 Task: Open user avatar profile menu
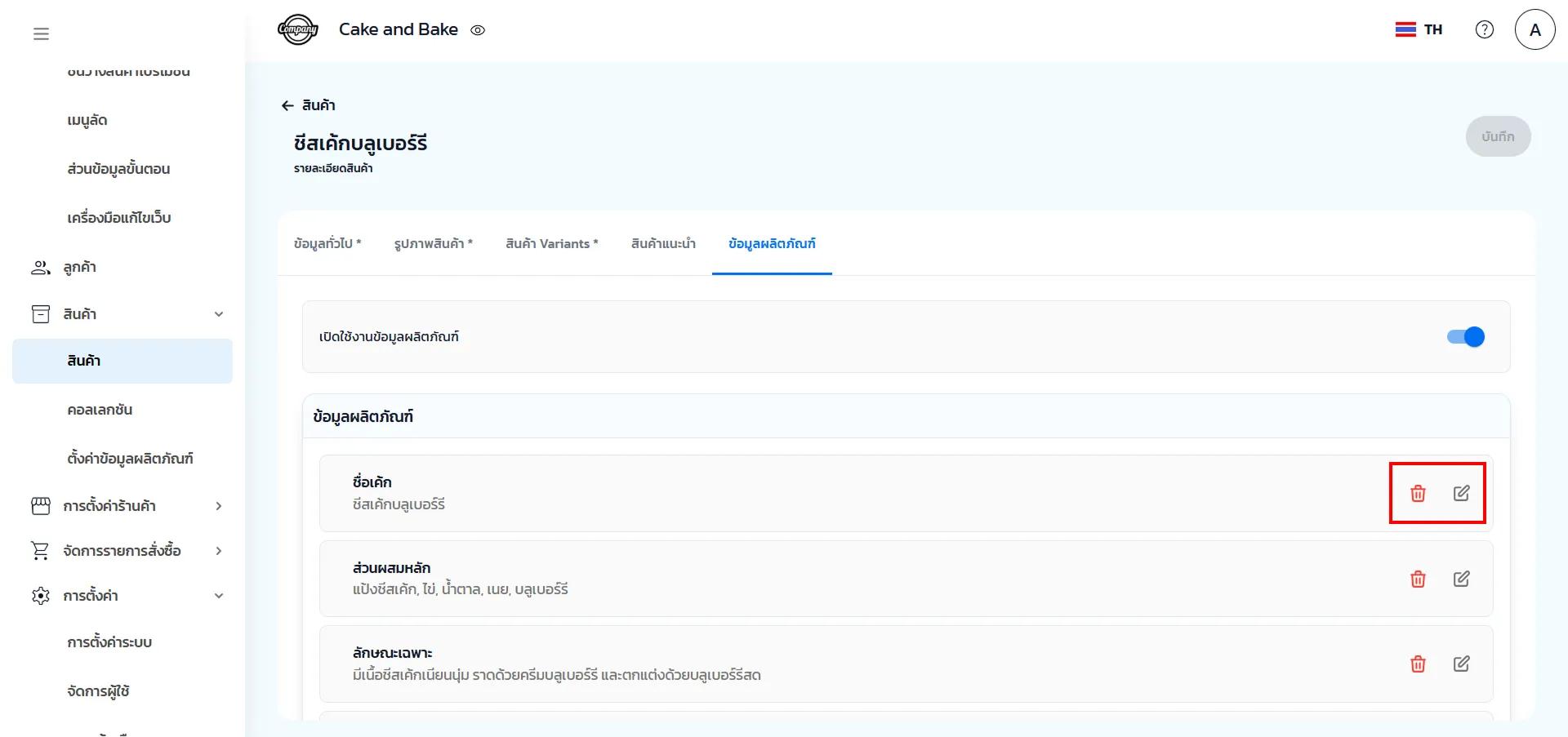(1535, 30)
